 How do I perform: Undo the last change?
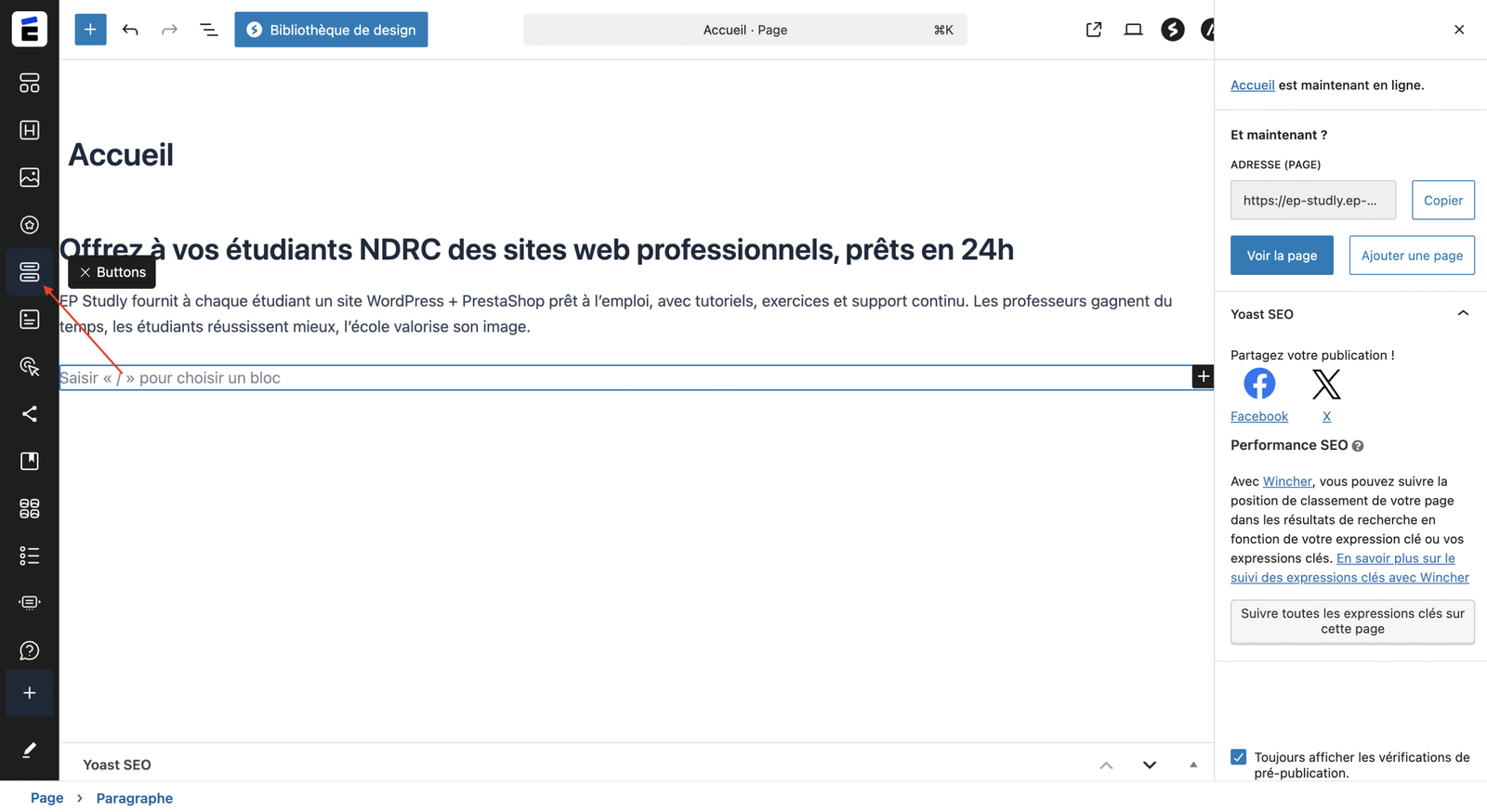(x=130, y=30)
